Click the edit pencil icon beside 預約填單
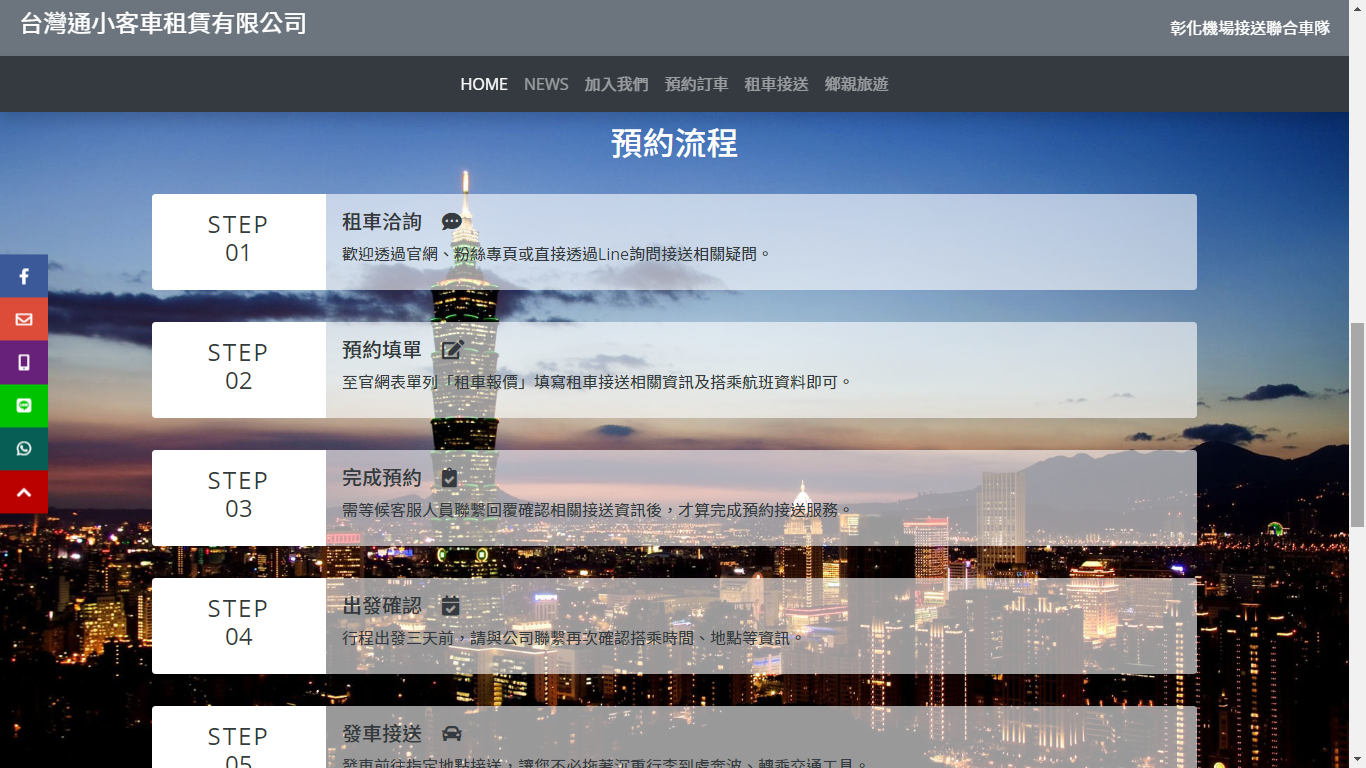Viewport: 1366px width, 768px height. (453, 350)
